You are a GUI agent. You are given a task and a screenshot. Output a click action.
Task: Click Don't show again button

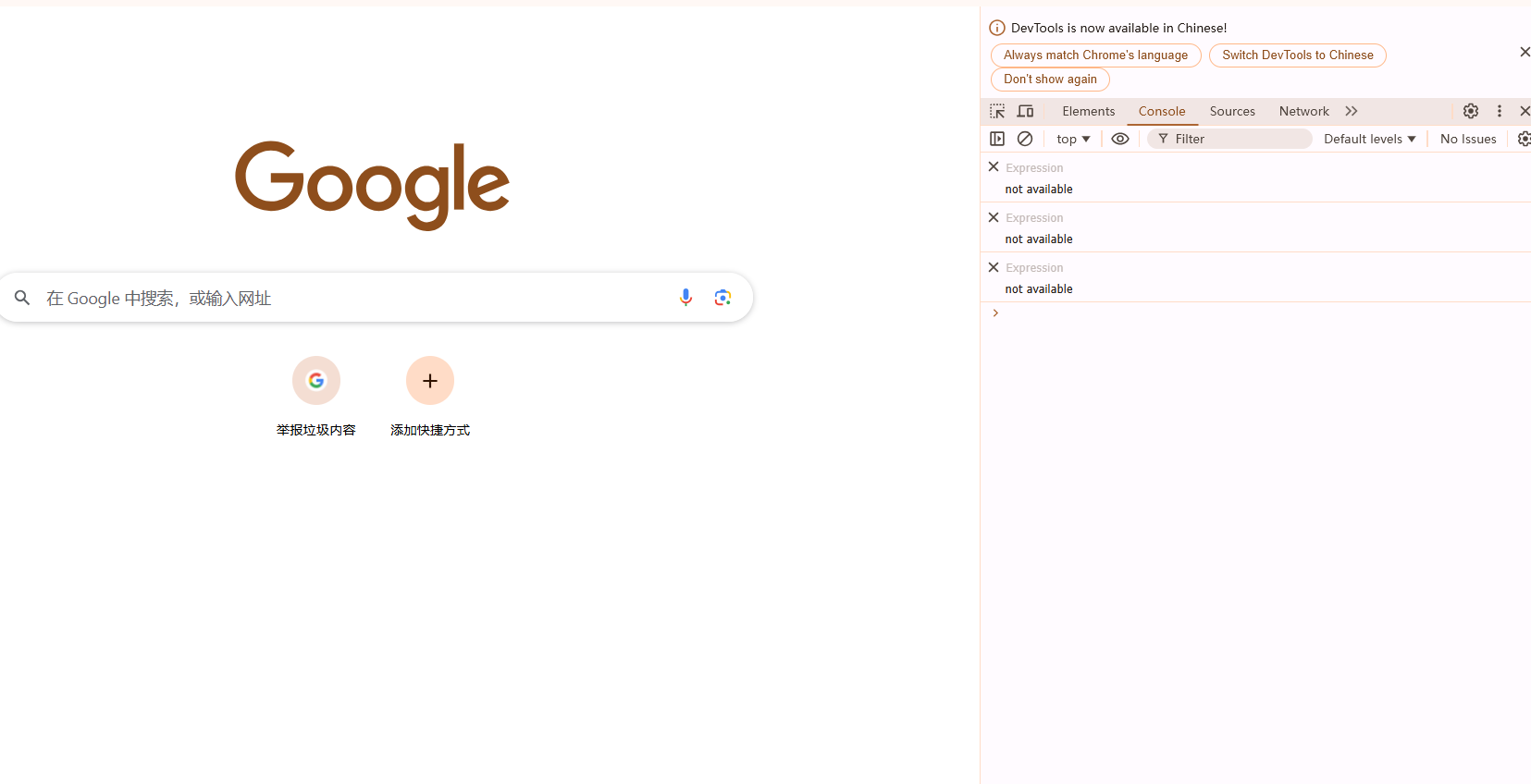tap(1050, 80)
